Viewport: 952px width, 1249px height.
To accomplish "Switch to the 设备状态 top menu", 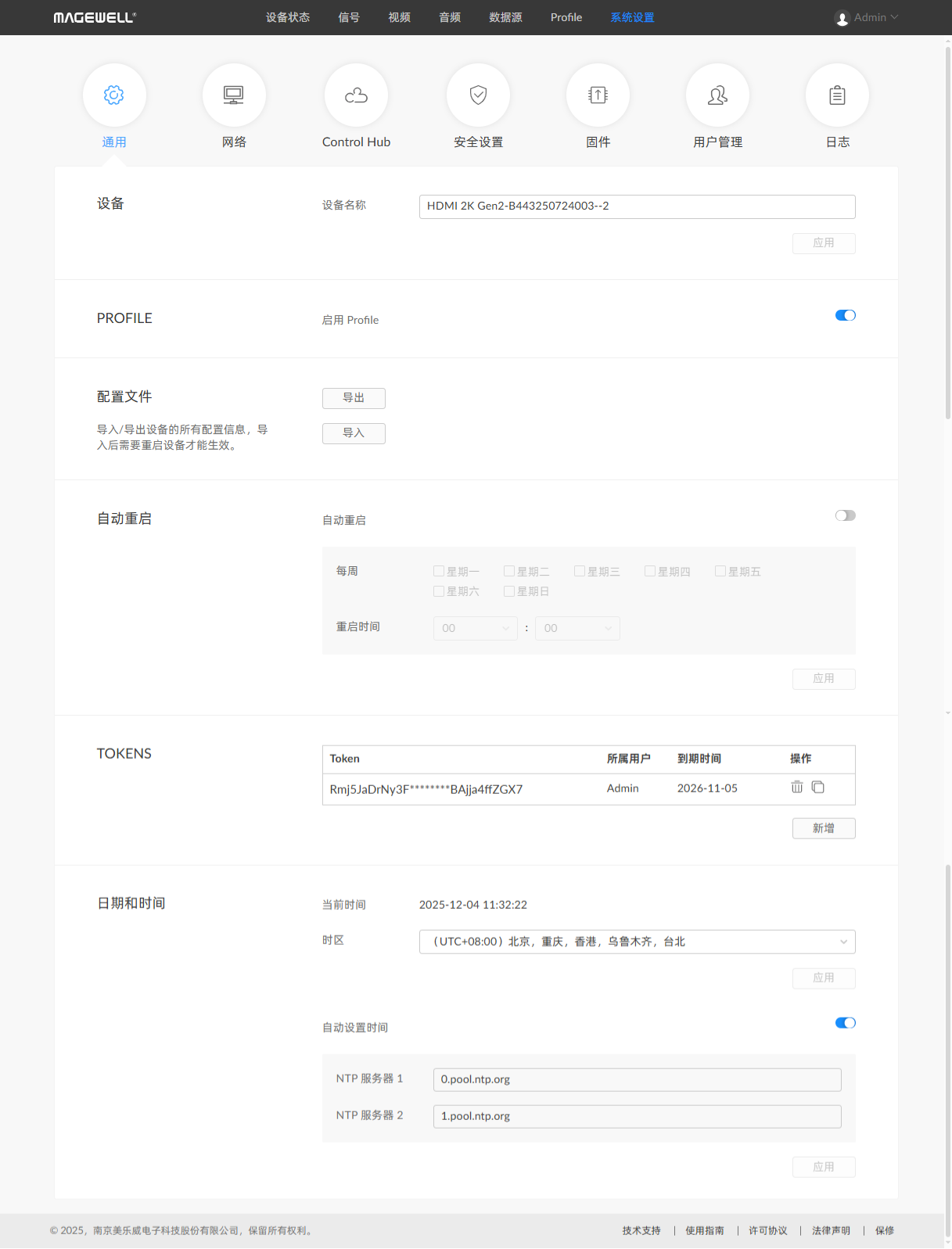I will (x=288, y=17).
